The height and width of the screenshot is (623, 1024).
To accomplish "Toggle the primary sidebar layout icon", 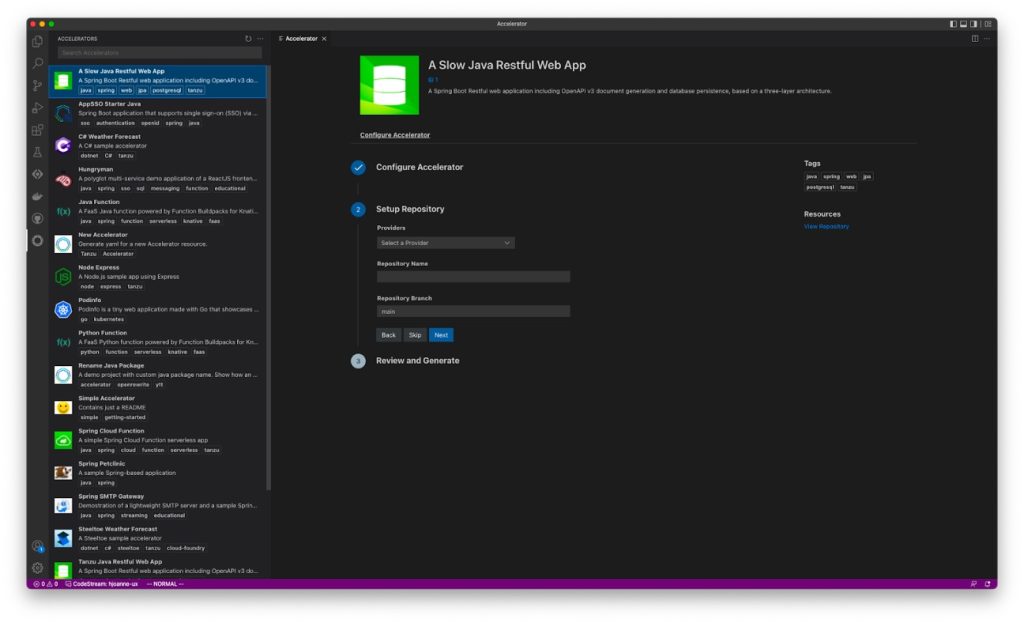I will [953, 24].
